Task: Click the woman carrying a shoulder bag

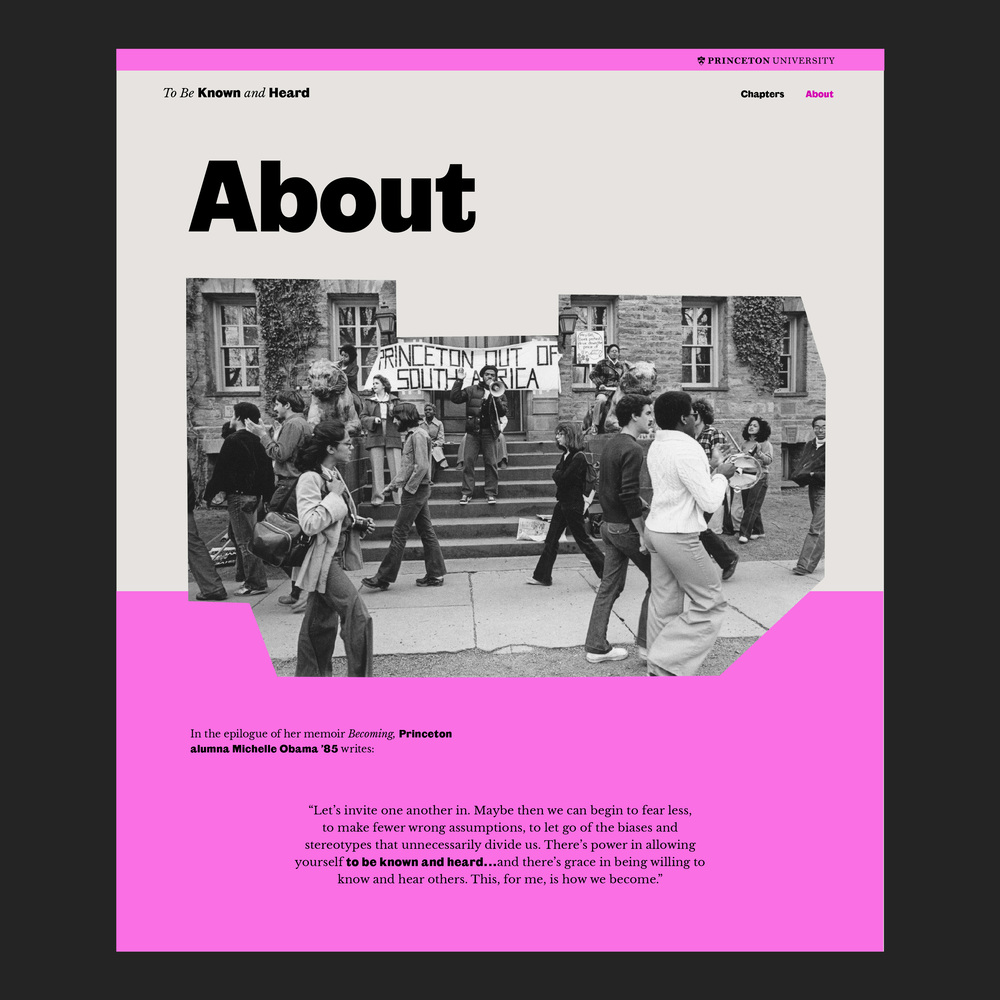Action: [325, 530]
